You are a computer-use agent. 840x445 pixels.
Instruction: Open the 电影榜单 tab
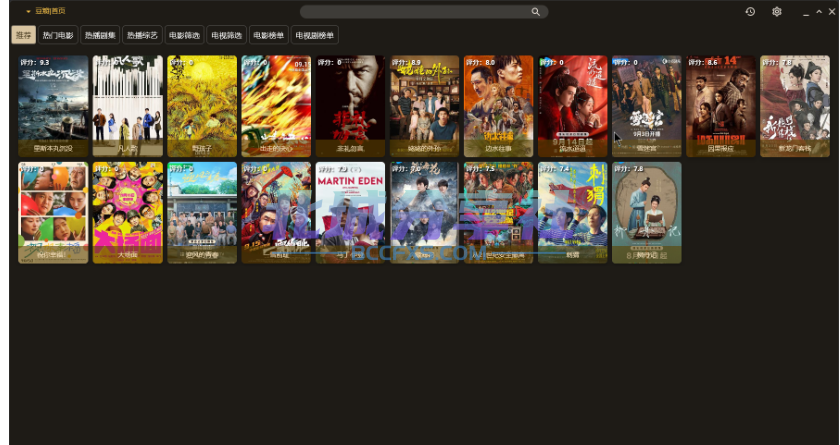coord(268,35)
